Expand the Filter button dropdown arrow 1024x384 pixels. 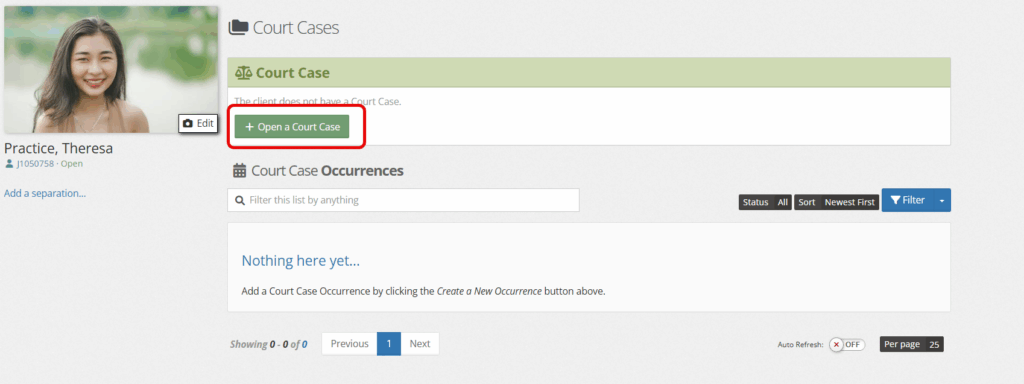pyautogui.click(x=942, y=200)
